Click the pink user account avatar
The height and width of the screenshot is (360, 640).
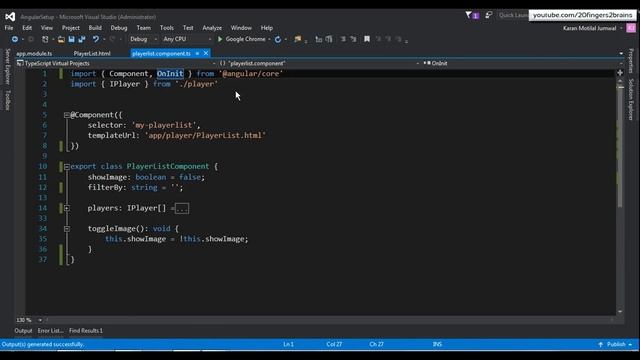point(631,28)
